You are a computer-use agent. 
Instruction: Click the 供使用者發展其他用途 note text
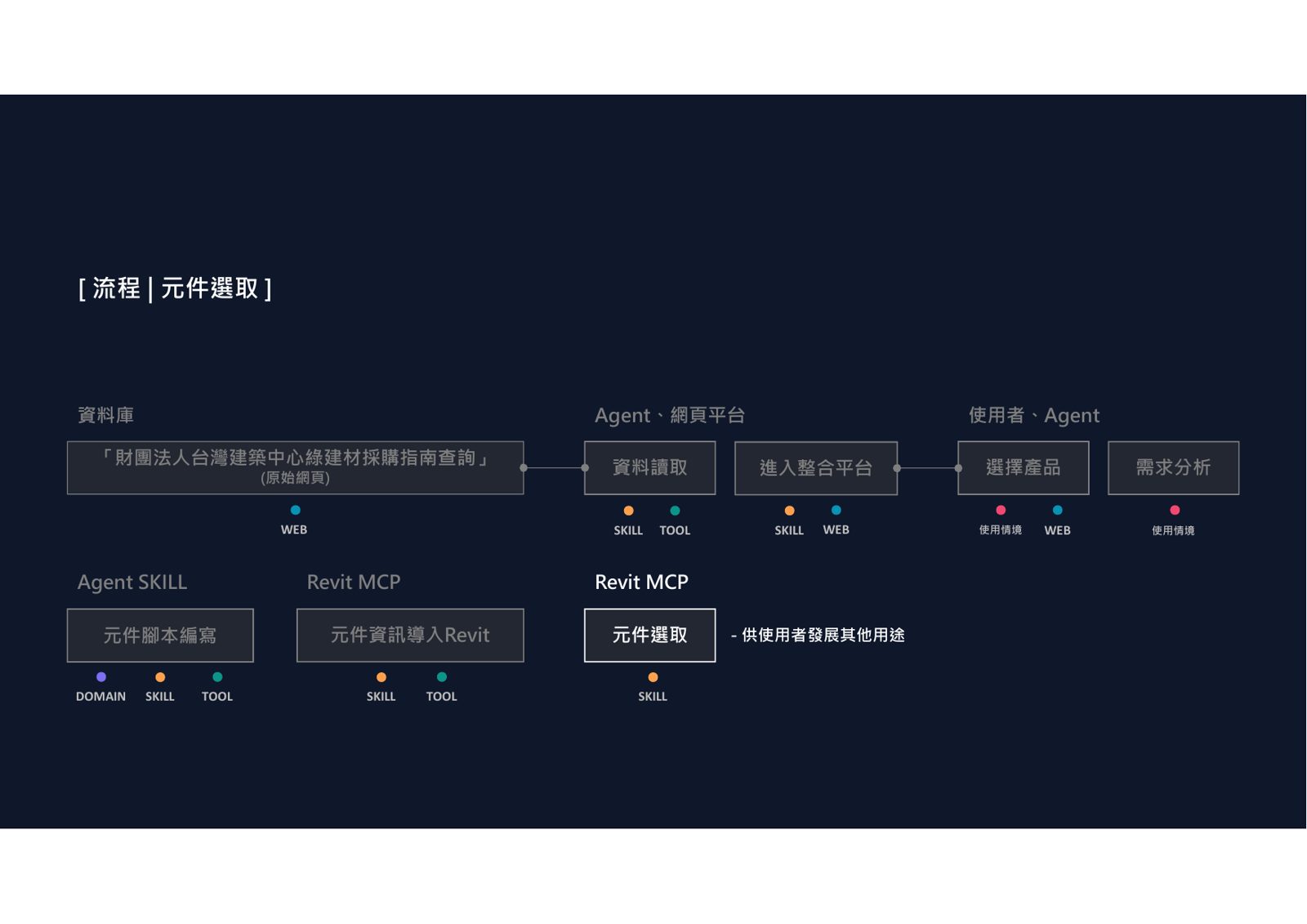pos(818,635)
